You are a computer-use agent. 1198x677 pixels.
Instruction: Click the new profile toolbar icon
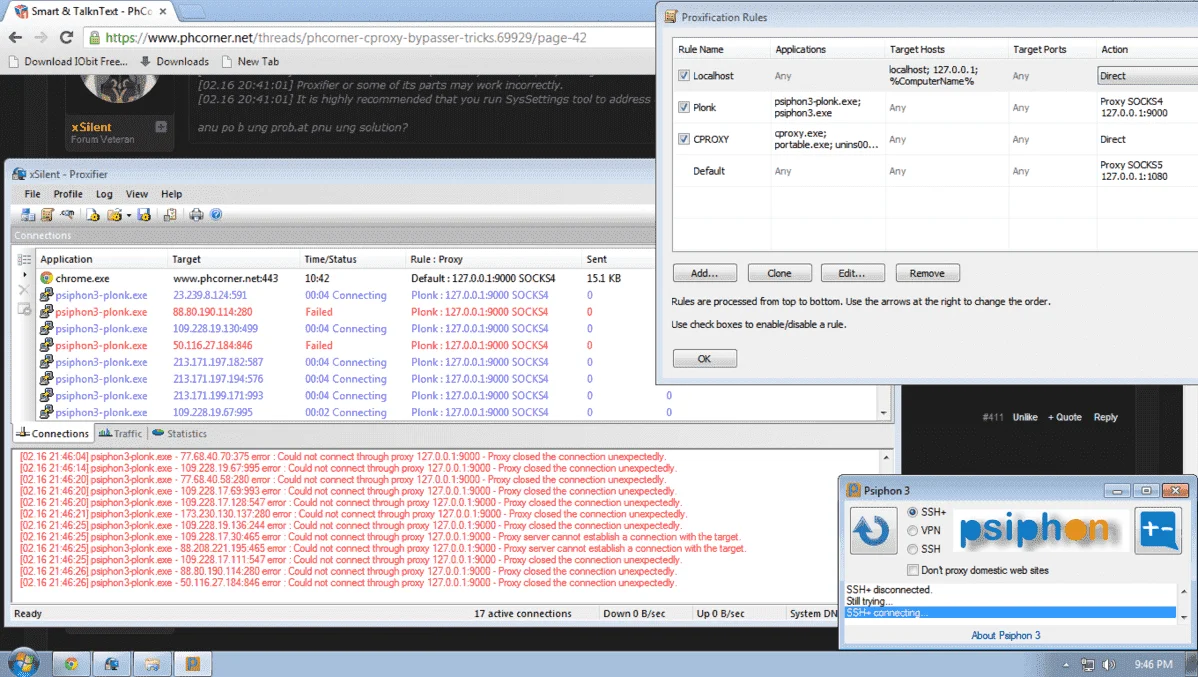click(x=92, y=215)
